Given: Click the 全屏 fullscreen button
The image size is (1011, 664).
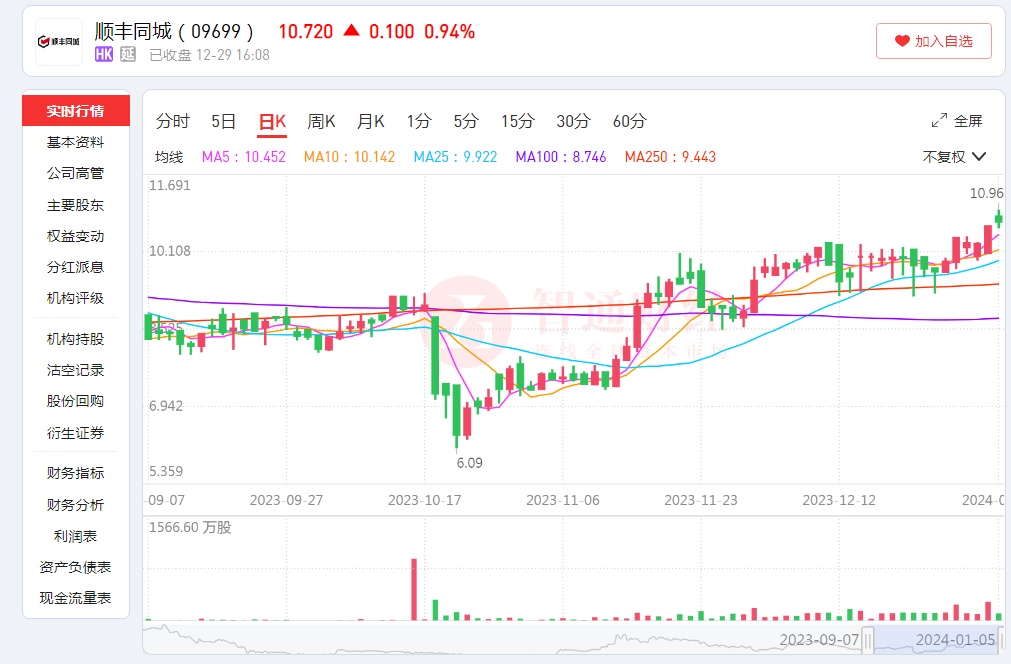Looking at the screenshot, I should coord(957,121).
